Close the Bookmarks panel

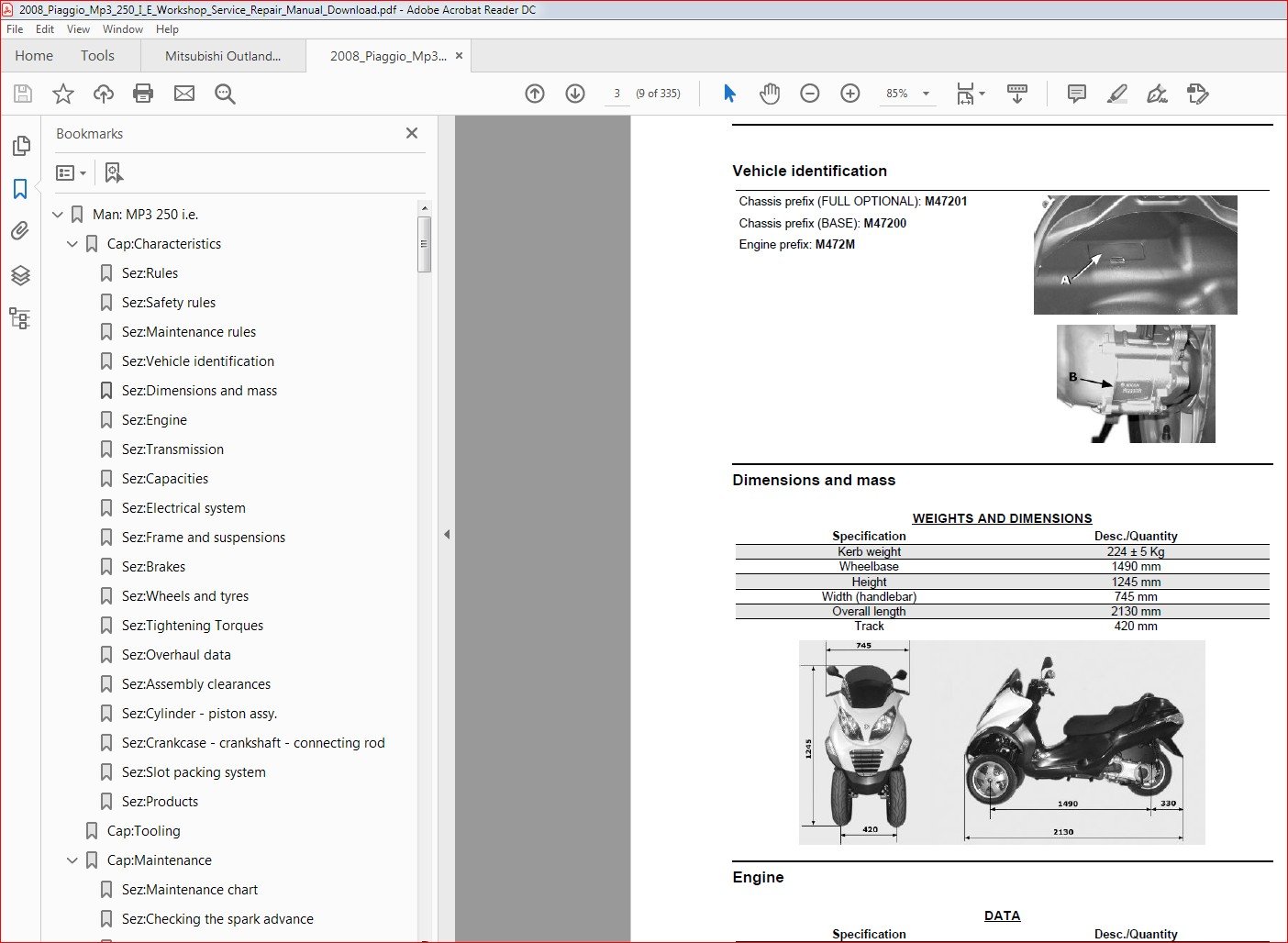pos(412,133)
